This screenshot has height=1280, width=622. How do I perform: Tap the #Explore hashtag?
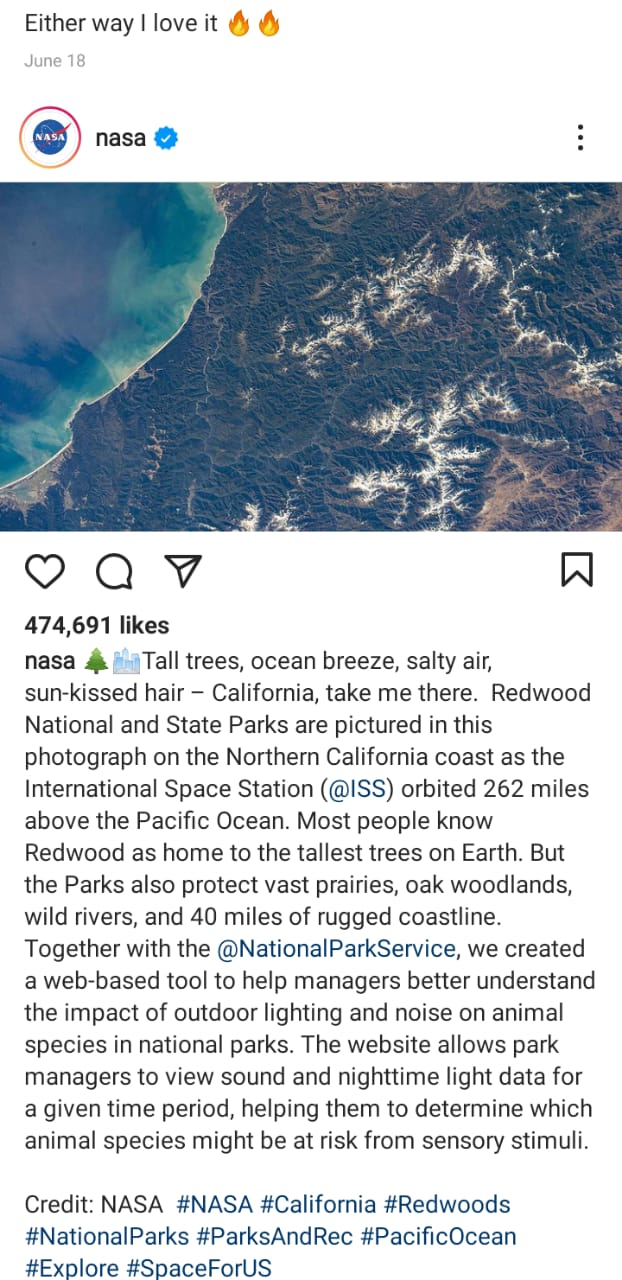coord(70,1269)
